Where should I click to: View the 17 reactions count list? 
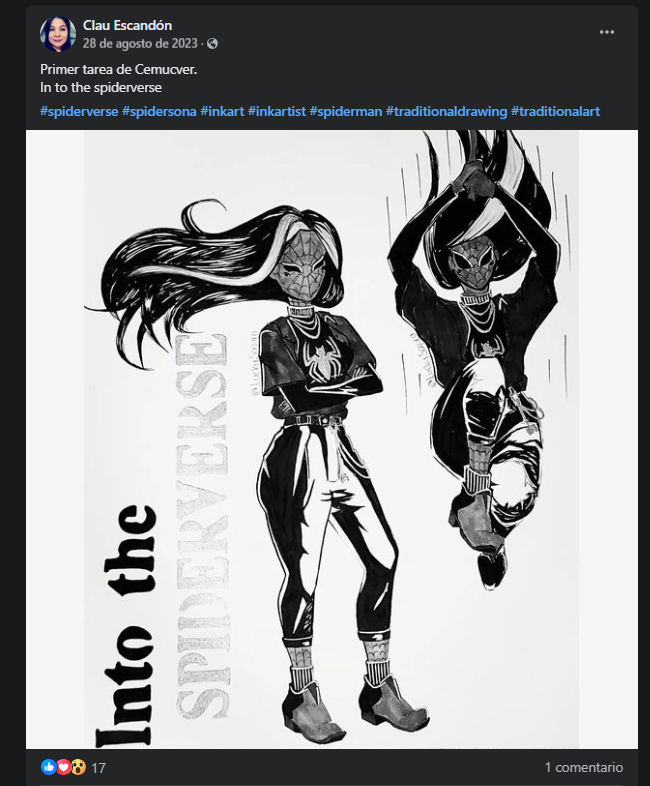tap(99, 767)
